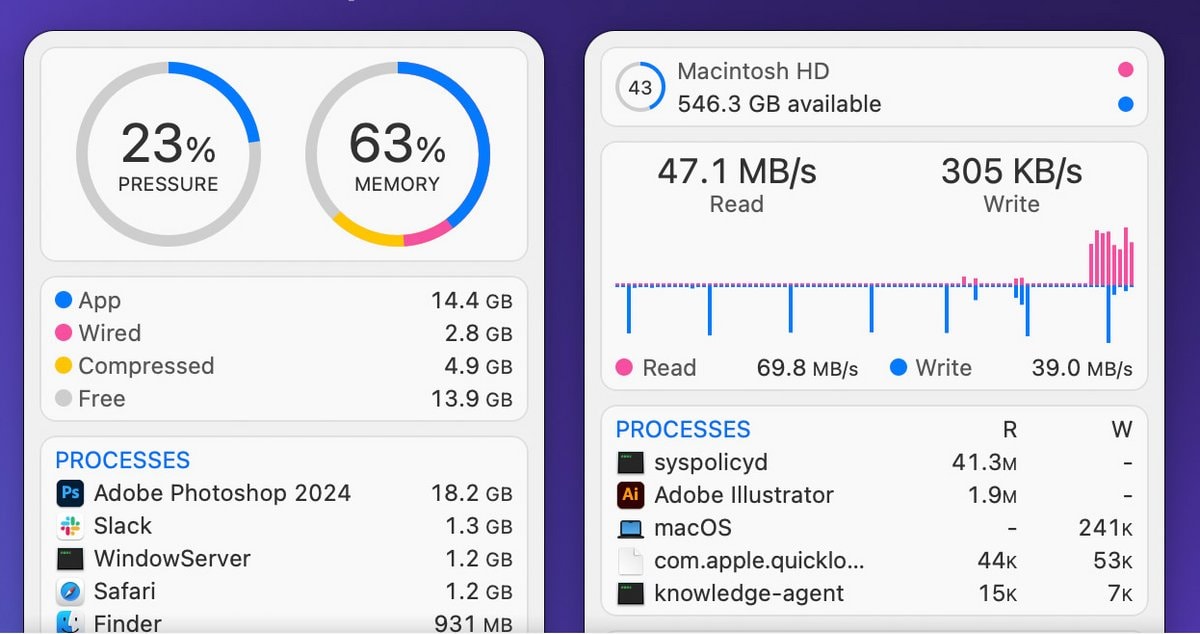This screenshot has height=634, width=1200.
Task: Select the macOS process name
Action: [x=693, y=528]
